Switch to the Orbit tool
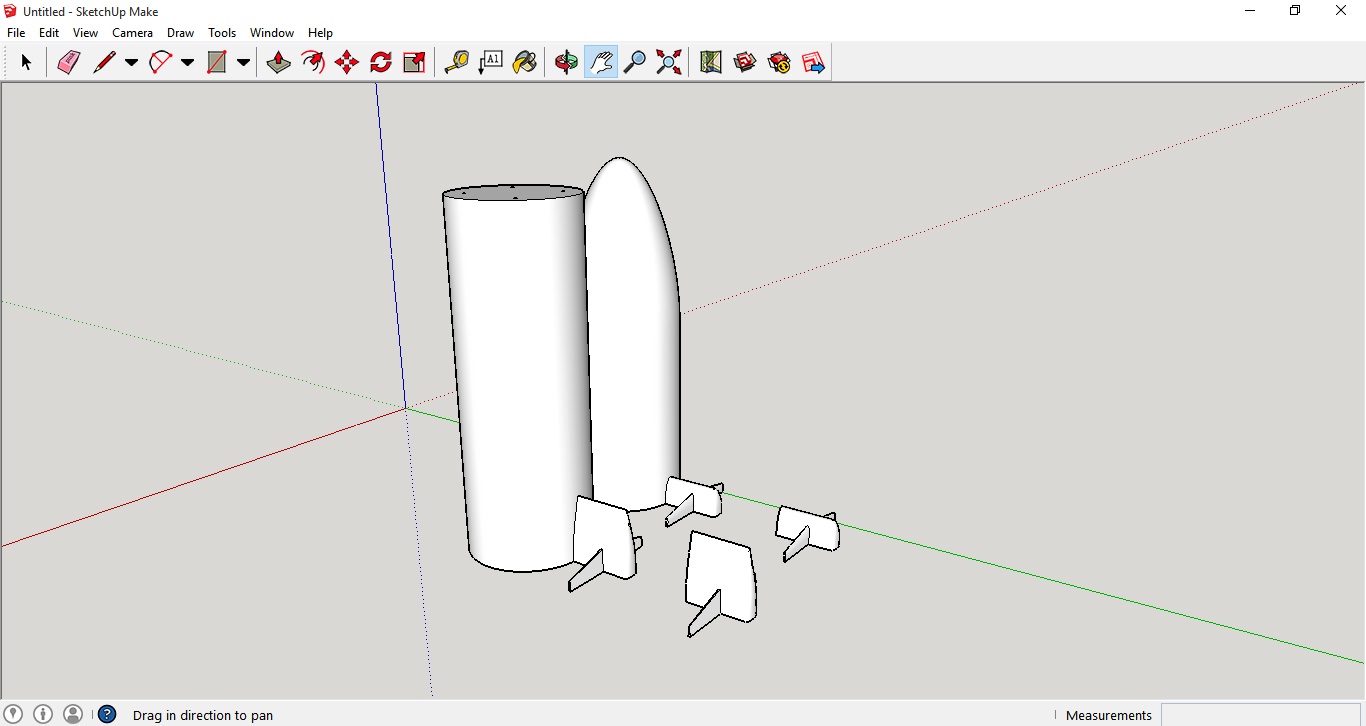 tap(566, 63)
